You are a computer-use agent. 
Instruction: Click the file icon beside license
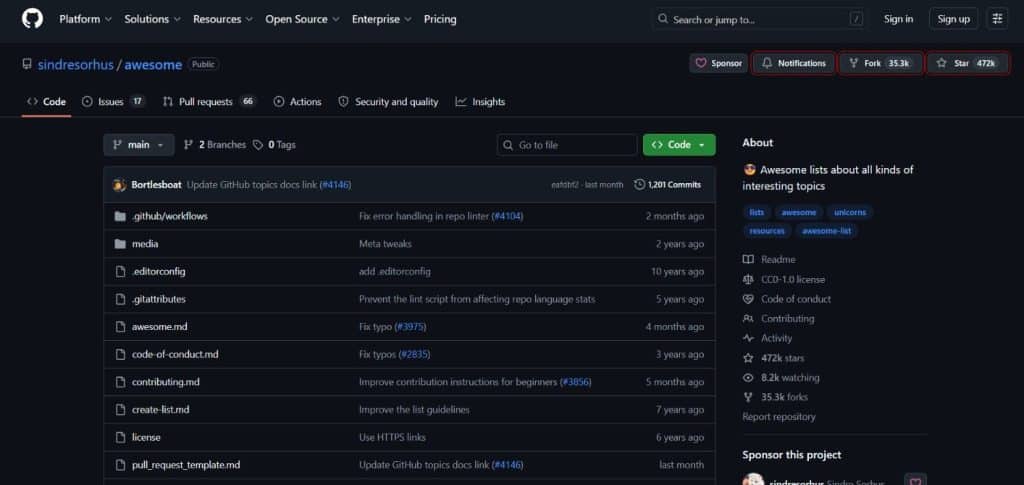(x=120, y=437)
